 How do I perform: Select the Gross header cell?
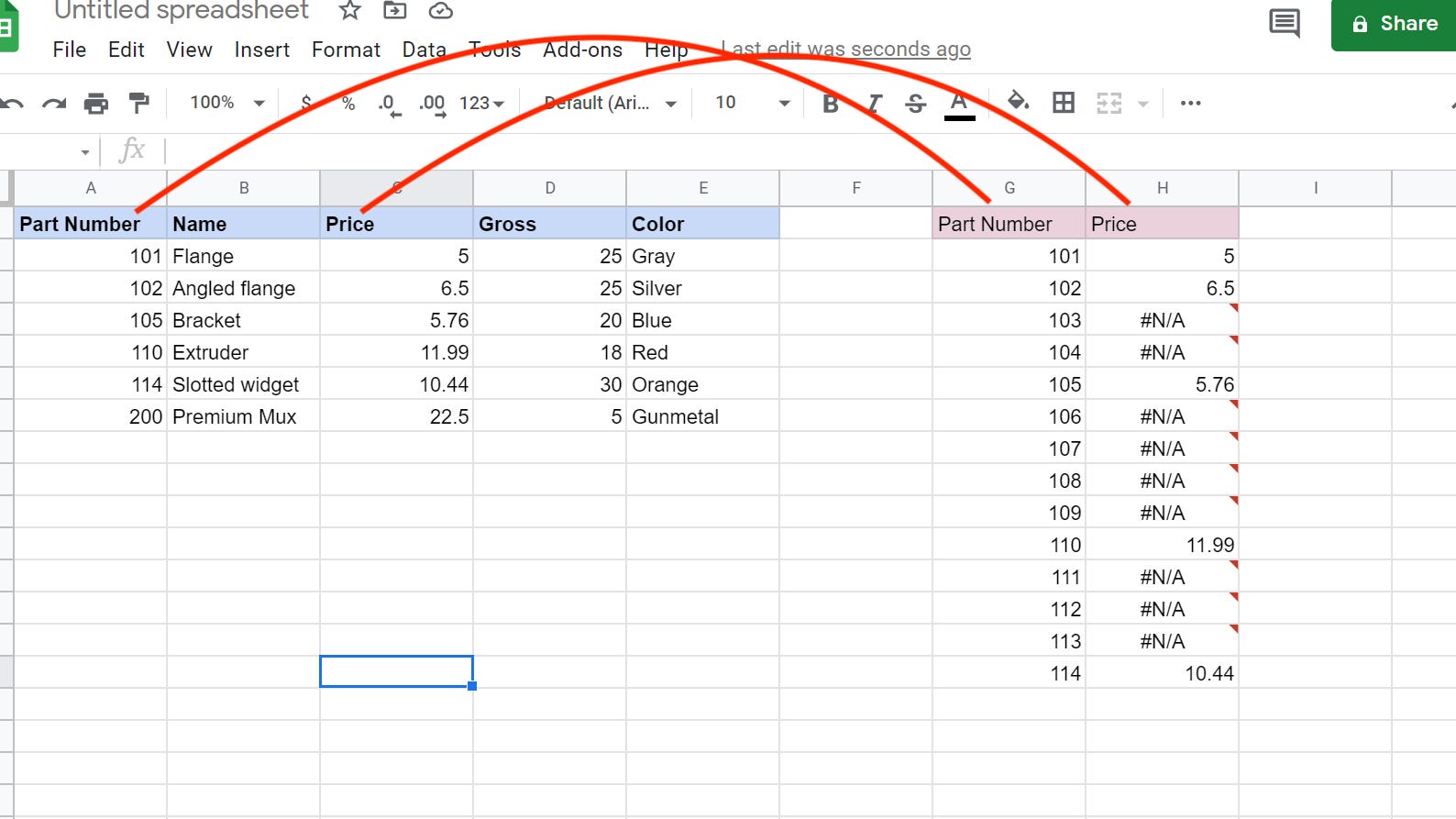[550, 224]
